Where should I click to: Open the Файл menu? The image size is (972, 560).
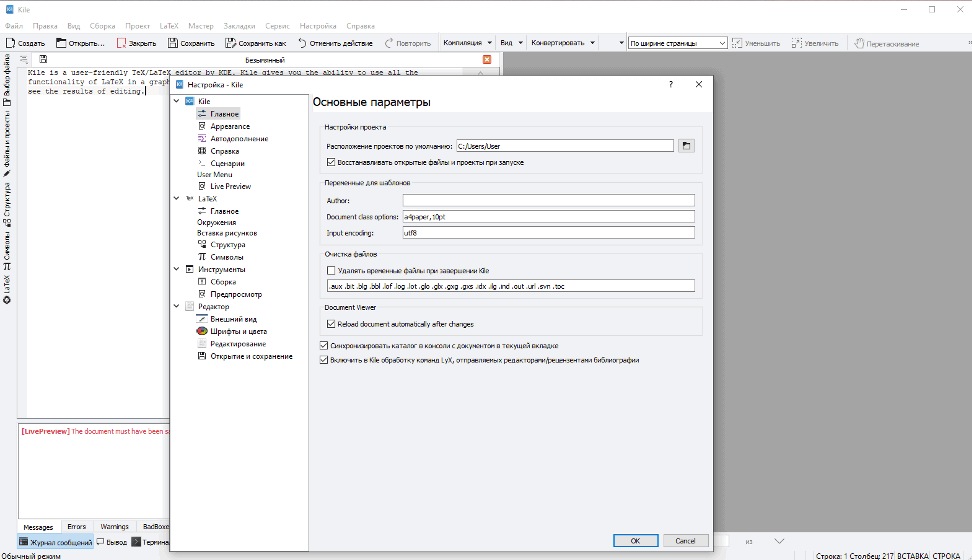click(x=14, y=26)
